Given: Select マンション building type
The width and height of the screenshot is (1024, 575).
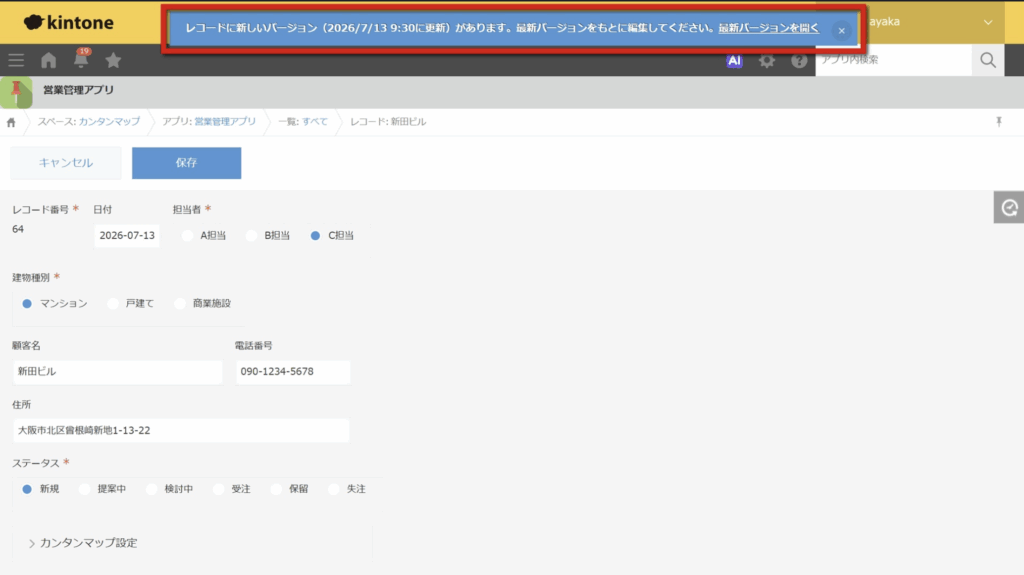Looking at the screenshot, I should click(27, 304).
